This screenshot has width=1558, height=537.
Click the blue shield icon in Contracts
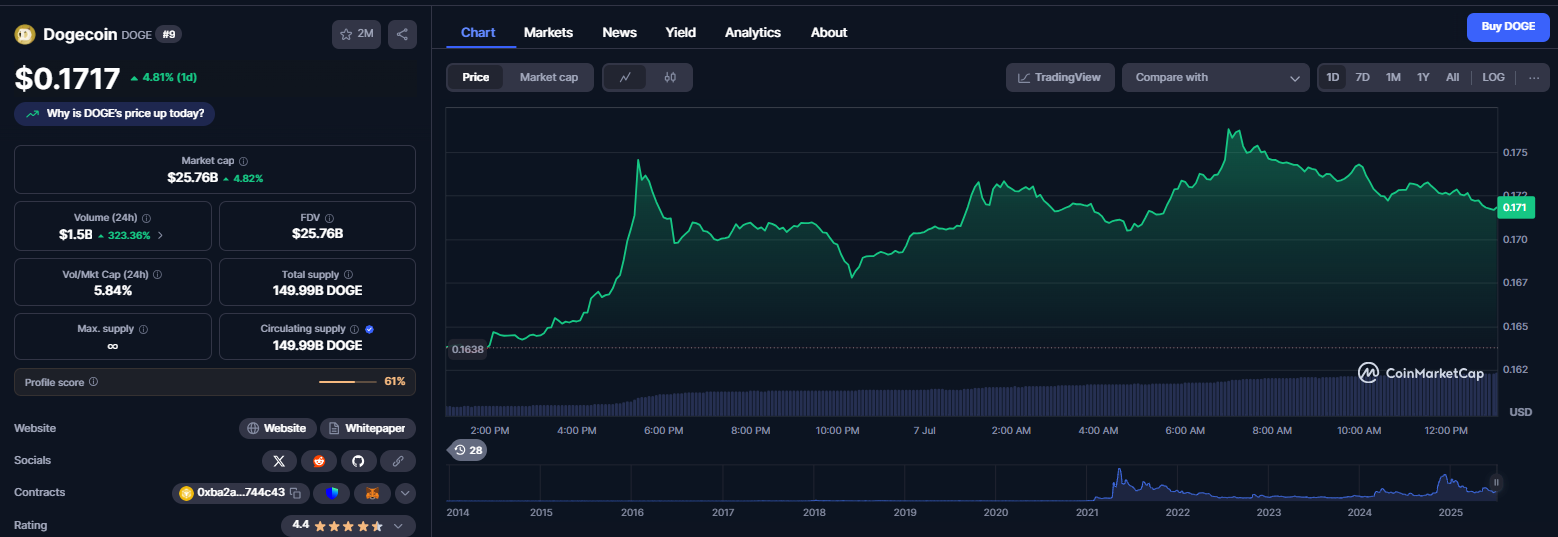pos(332,493)
